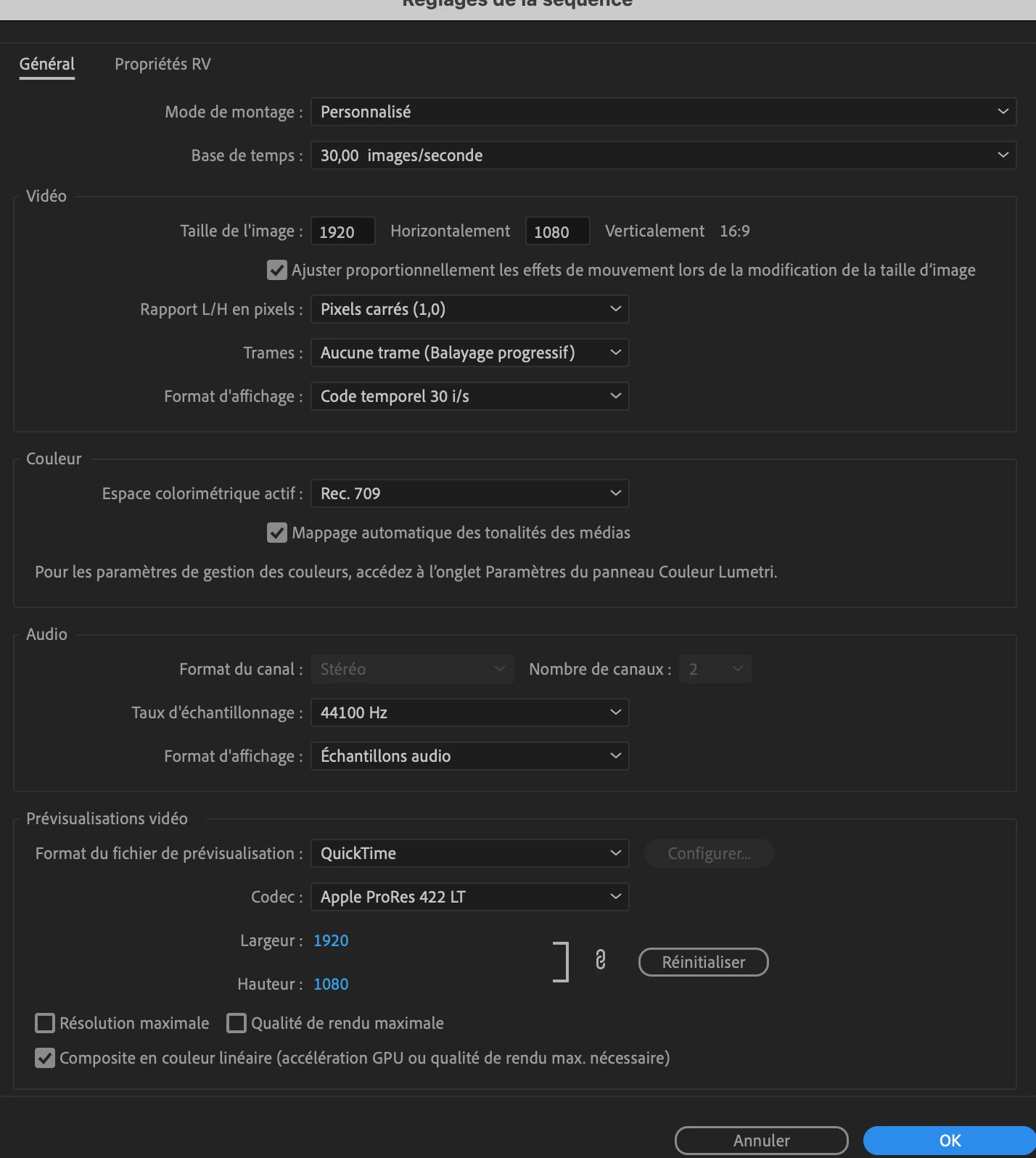Click the link chain icon beside Largeur and Hauteur
Image resolution: width=1036 pixels, height=1158 pixels.
[x=600, y=960]
